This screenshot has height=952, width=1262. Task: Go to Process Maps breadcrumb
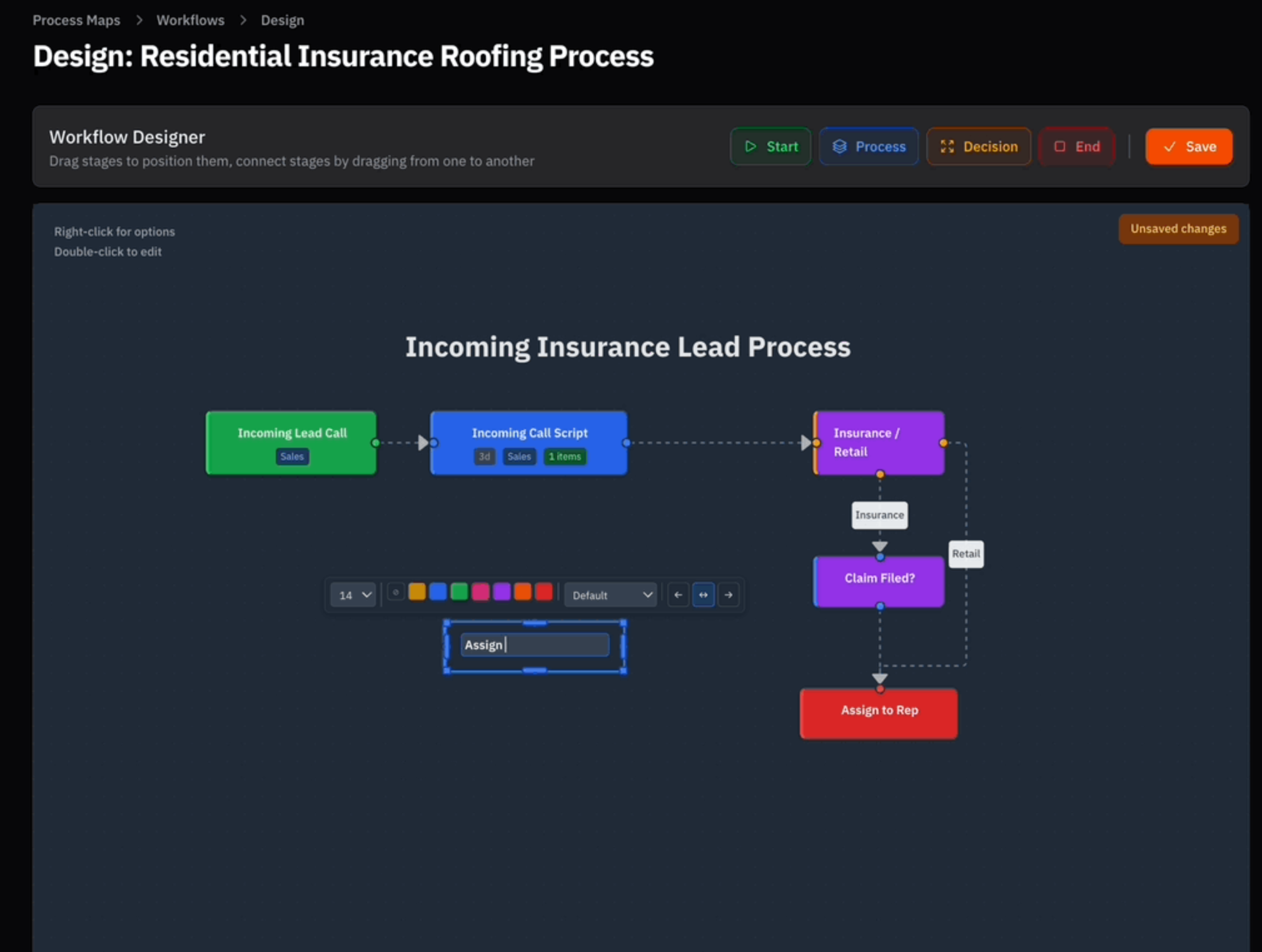click(76, 20)
